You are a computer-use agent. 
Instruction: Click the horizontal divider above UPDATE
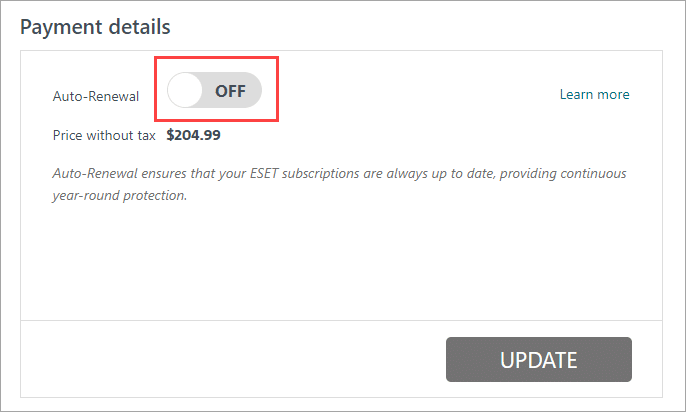coord(340,320)
